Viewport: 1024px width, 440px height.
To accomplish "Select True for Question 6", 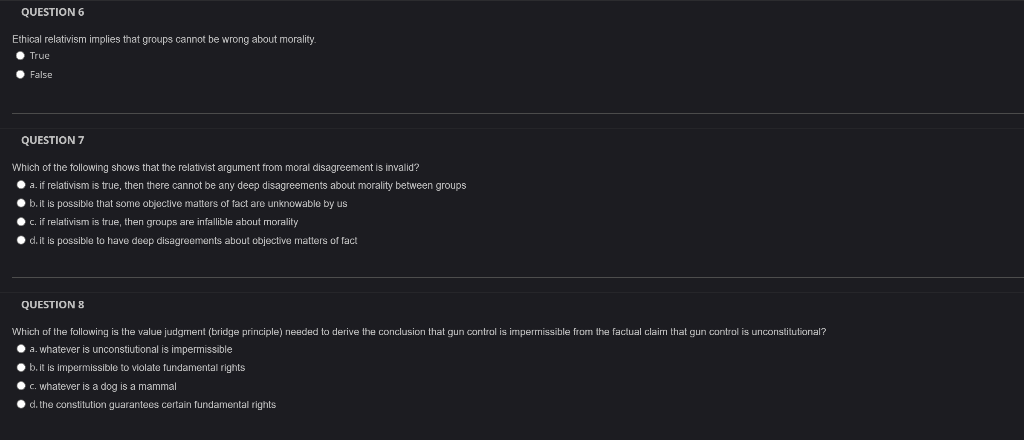I will [x=20, y=55].
